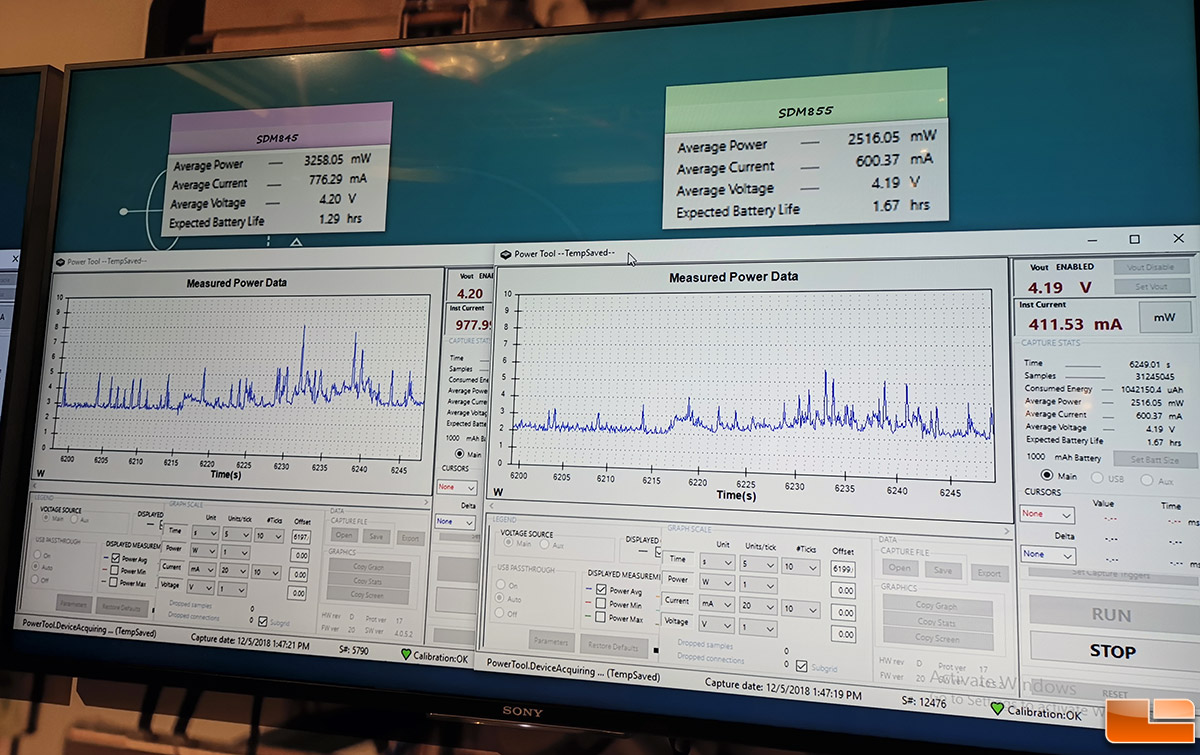Select the USB radio option under capture stats
The image size is (1200, 755).
[x=1097, y=478]
